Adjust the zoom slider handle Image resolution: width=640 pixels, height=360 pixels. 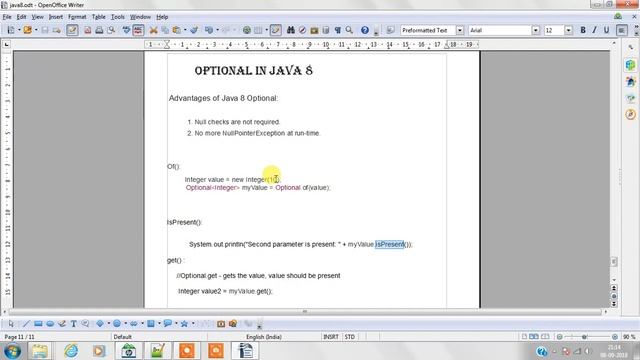(584, 337)
